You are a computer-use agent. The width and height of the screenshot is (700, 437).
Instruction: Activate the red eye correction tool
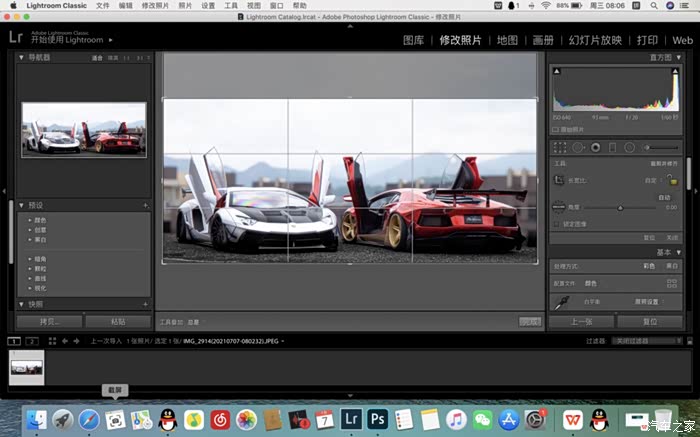[595, 147]
